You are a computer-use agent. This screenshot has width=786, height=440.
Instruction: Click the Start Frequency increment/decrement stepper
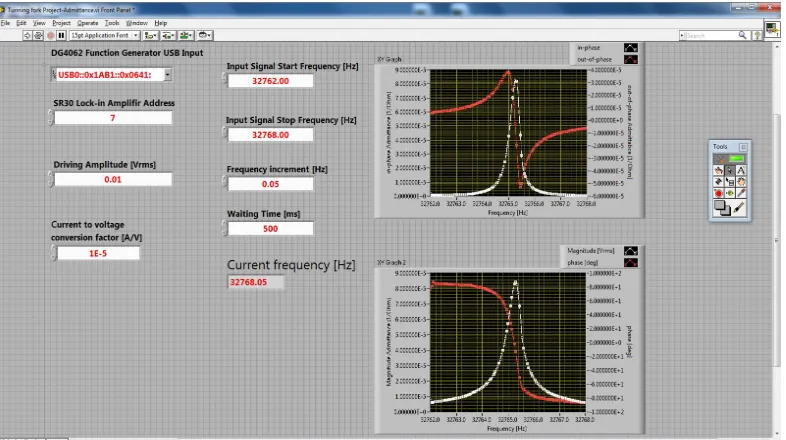[x=225, y=78]
